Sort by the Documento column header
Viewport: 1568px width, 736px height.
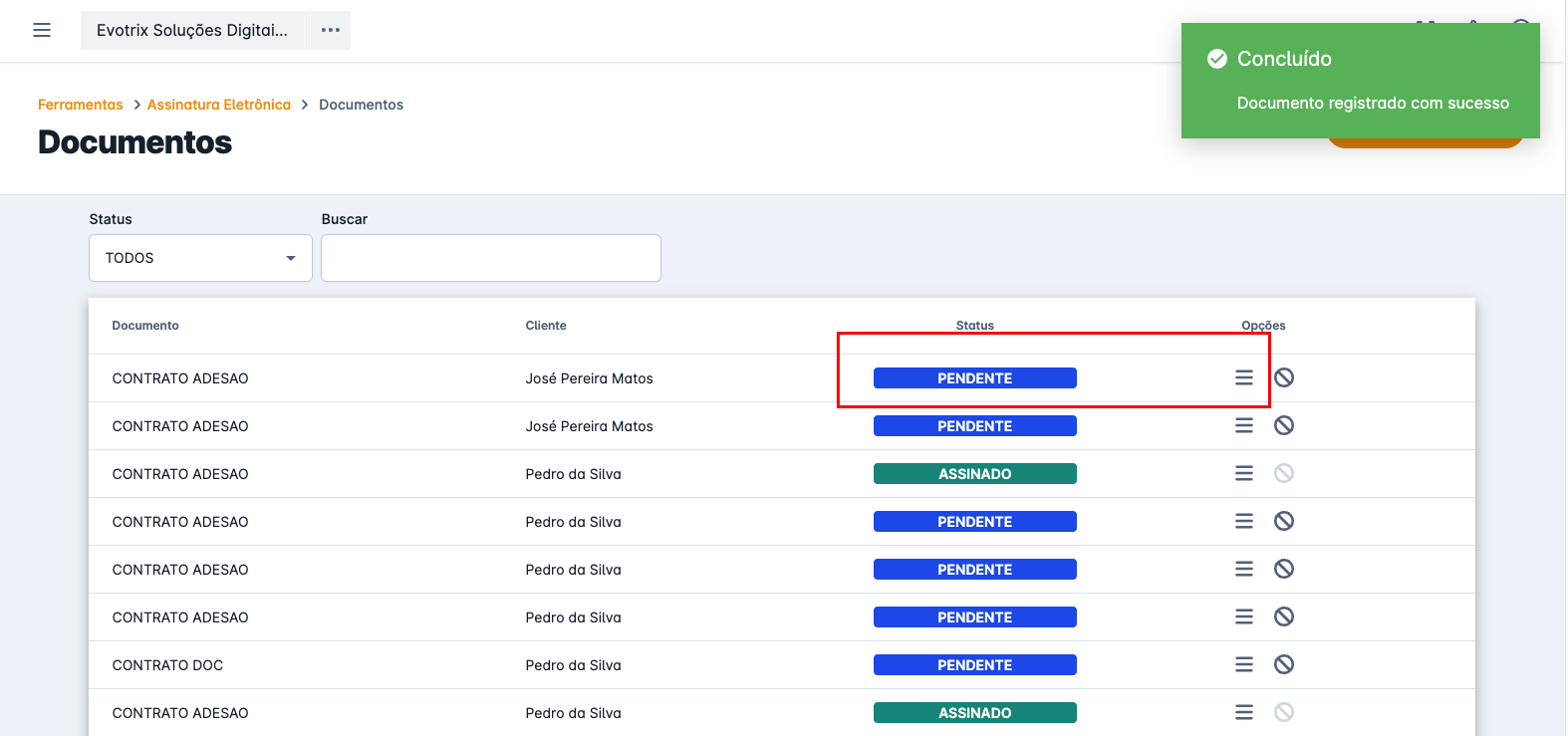[145, 326]
